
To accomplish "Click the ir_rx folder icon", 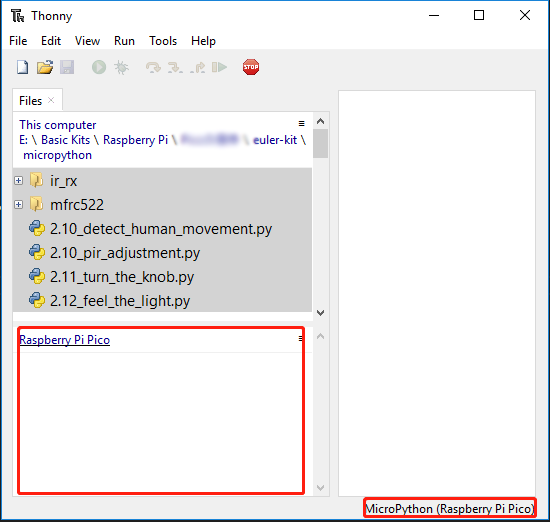I will click(36, 180).
